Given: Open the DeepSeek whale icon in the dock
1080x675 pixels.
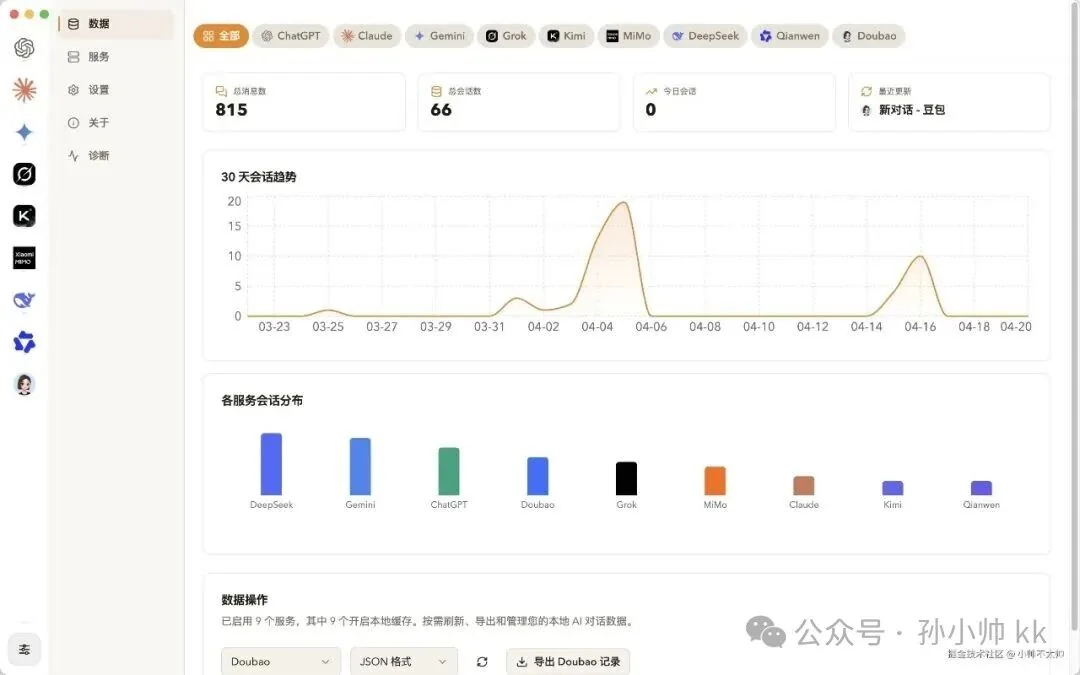Looking at the screenshot, I should [24, 300].
